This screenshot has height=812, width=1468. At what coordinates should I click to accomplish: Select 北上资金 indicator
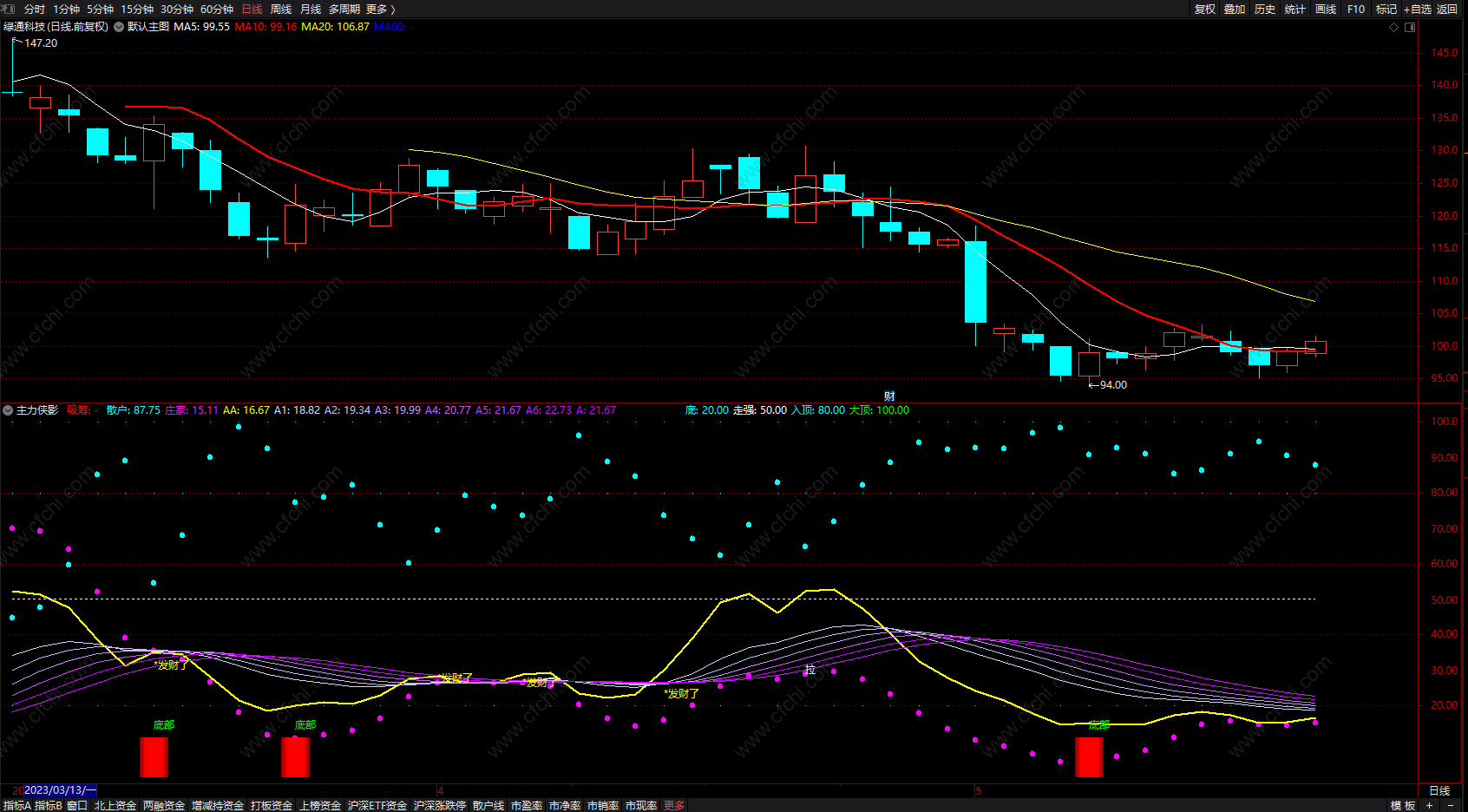click(x=115, y=806)
